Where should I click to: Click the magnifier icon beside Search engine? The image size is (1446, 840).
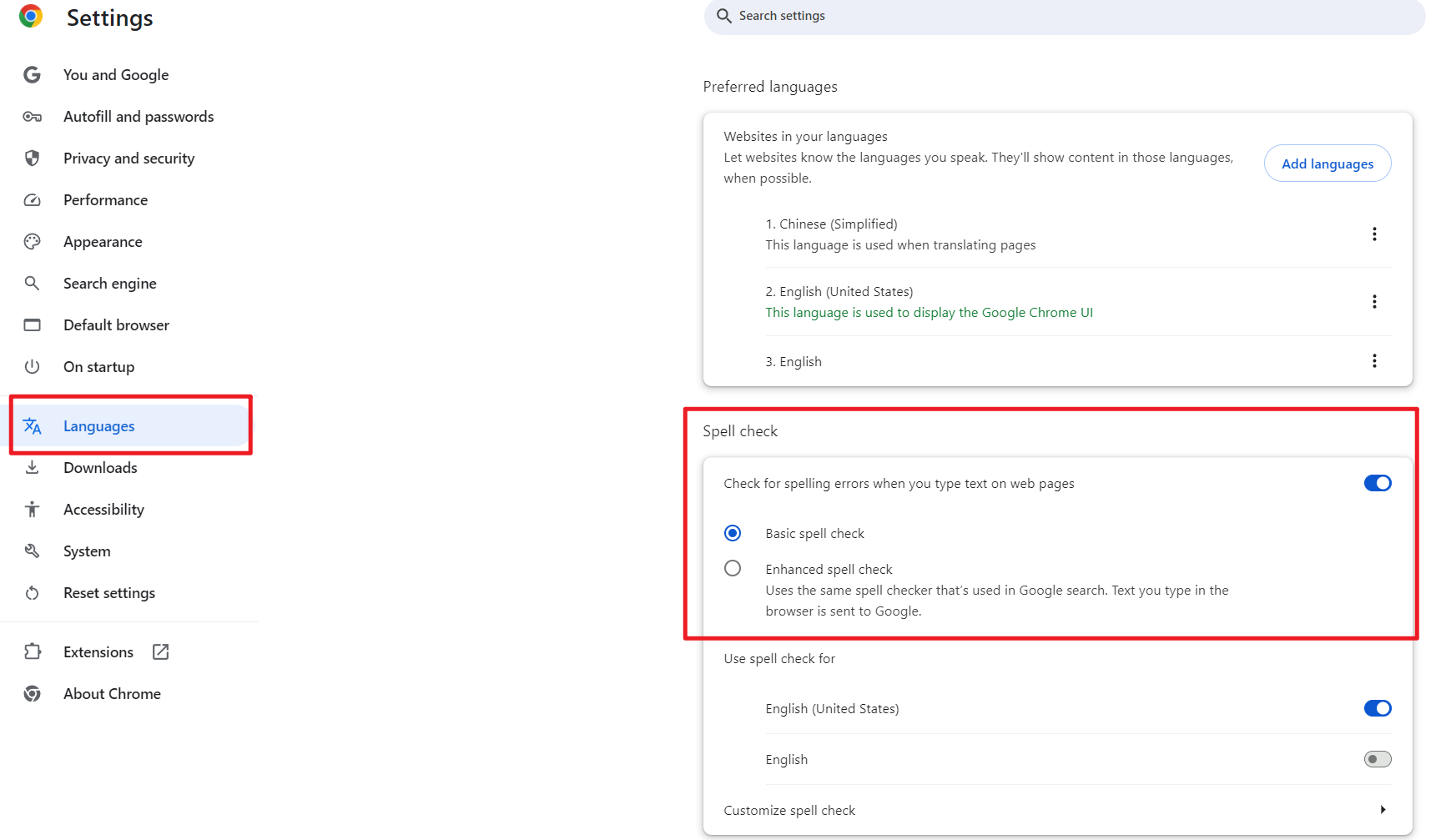(x=32, y=284)
